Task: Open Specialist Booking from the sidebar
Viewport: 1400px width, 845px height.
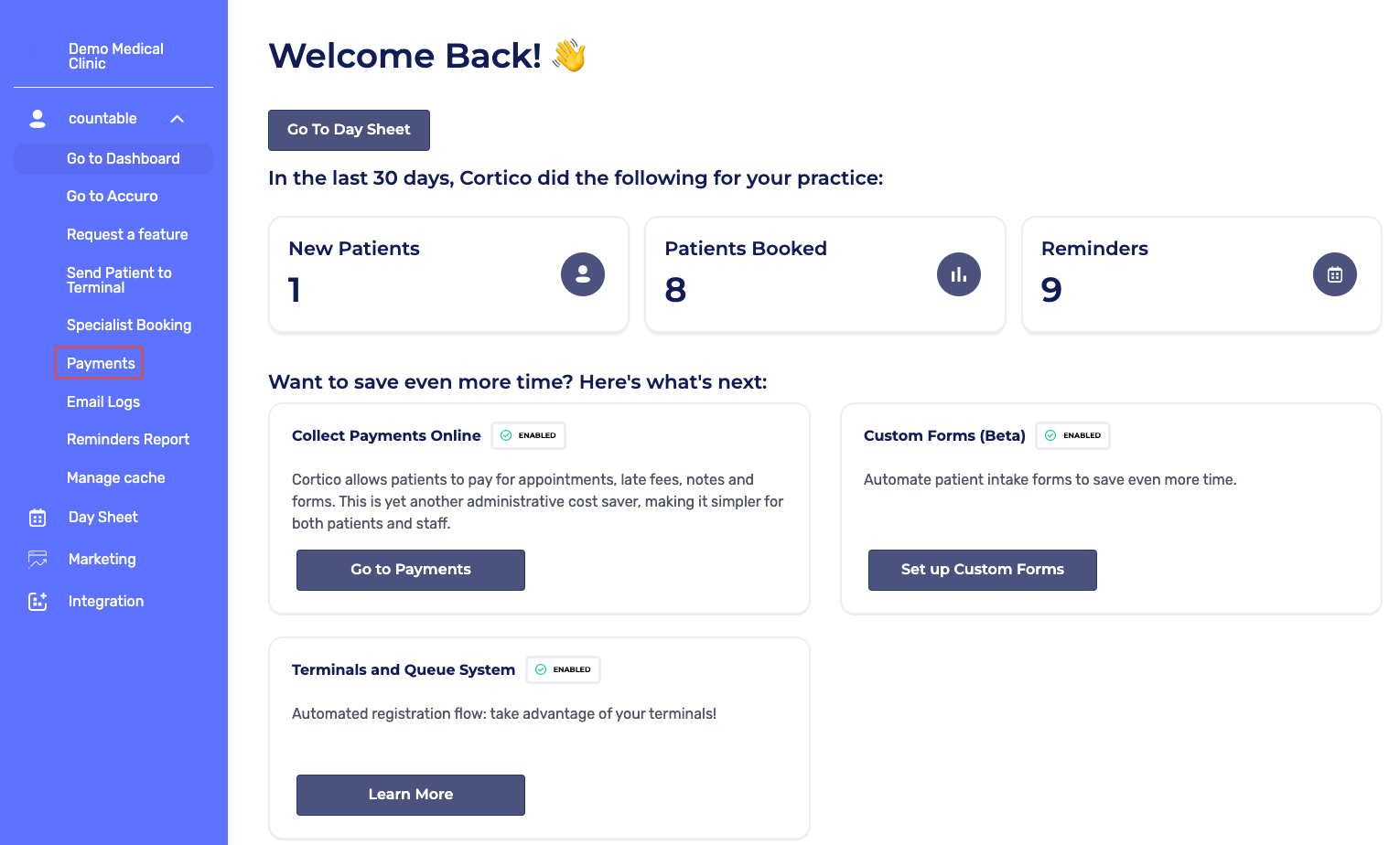Action: coord(129,326)
